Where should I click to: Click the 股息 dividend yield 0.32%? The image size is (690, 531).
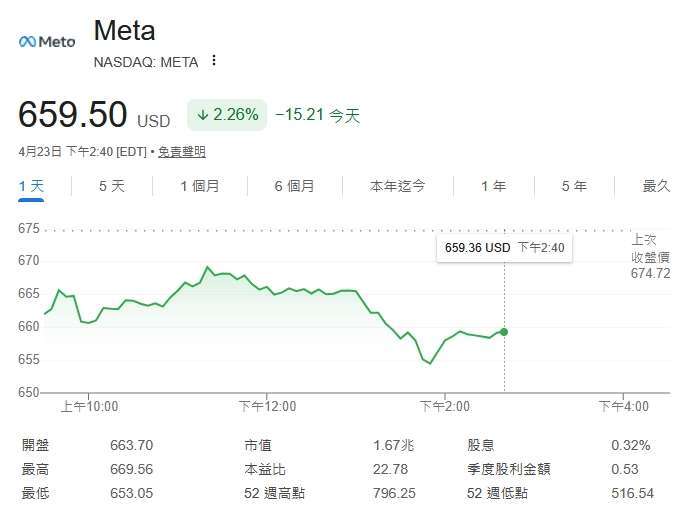[630, 445]
